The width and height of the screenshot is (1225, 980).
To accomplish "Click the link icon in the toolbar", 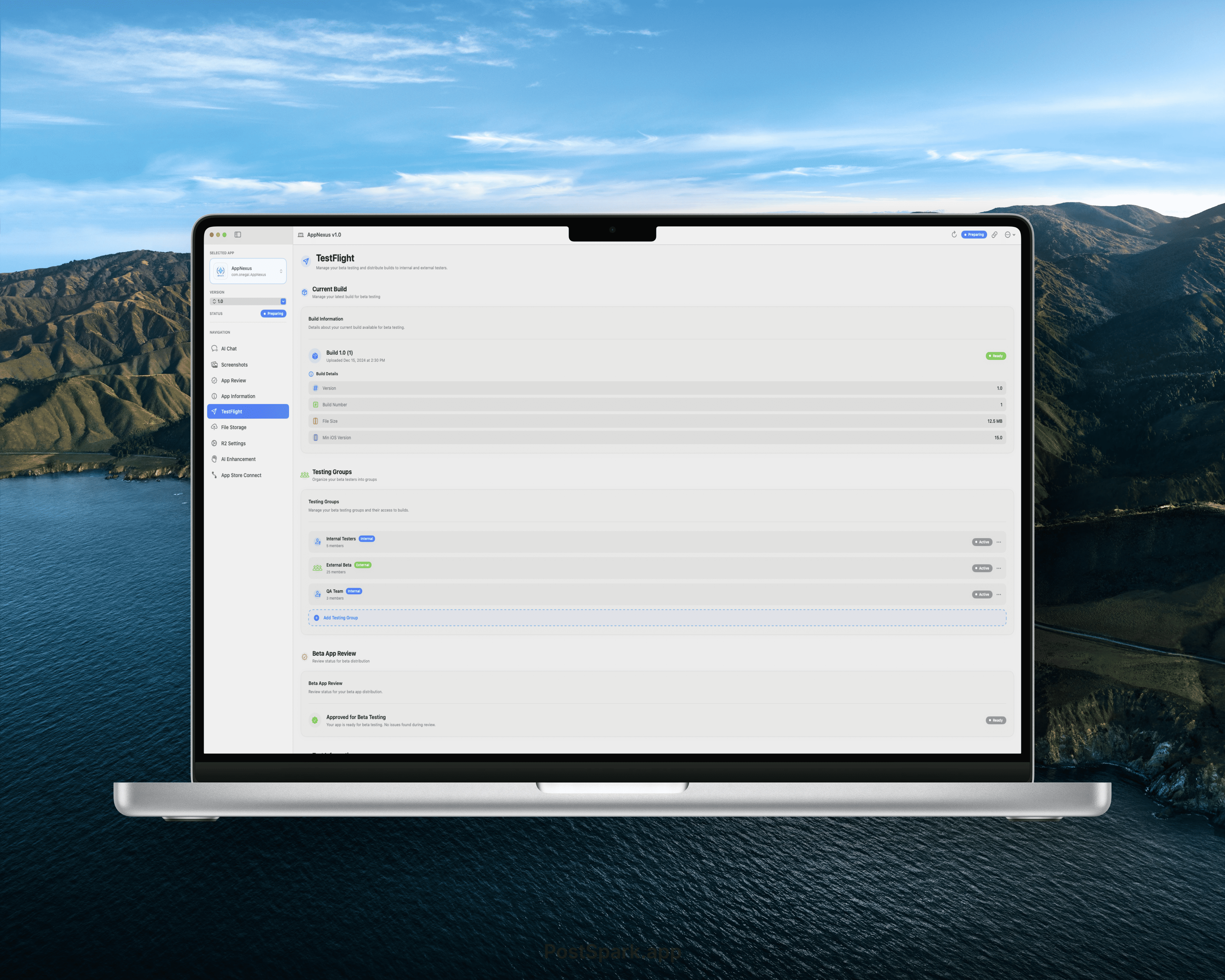I will 995,234.
